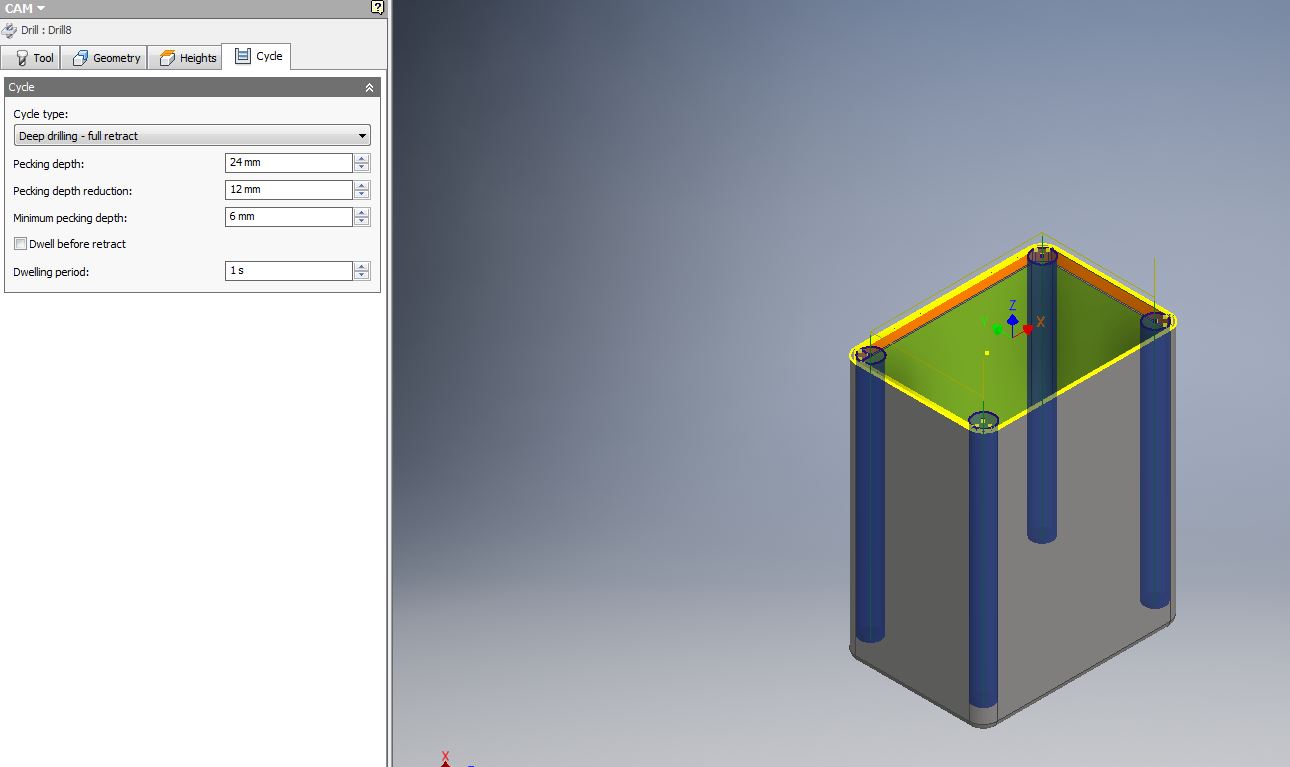Click the red X axis arrow on triad
The image size is (1290, 767).
tap(1028, 329)
